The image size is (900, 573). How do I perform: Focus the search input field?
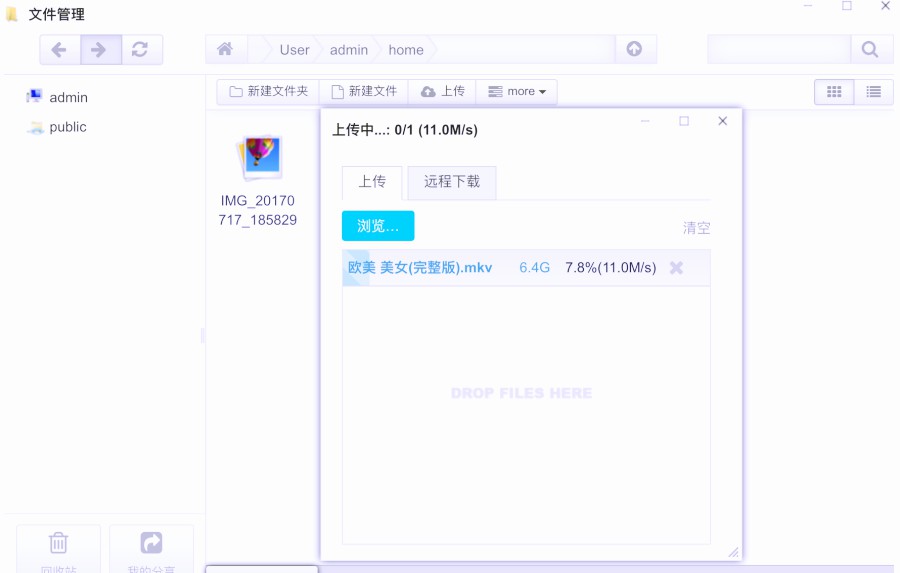coord(779,49)
